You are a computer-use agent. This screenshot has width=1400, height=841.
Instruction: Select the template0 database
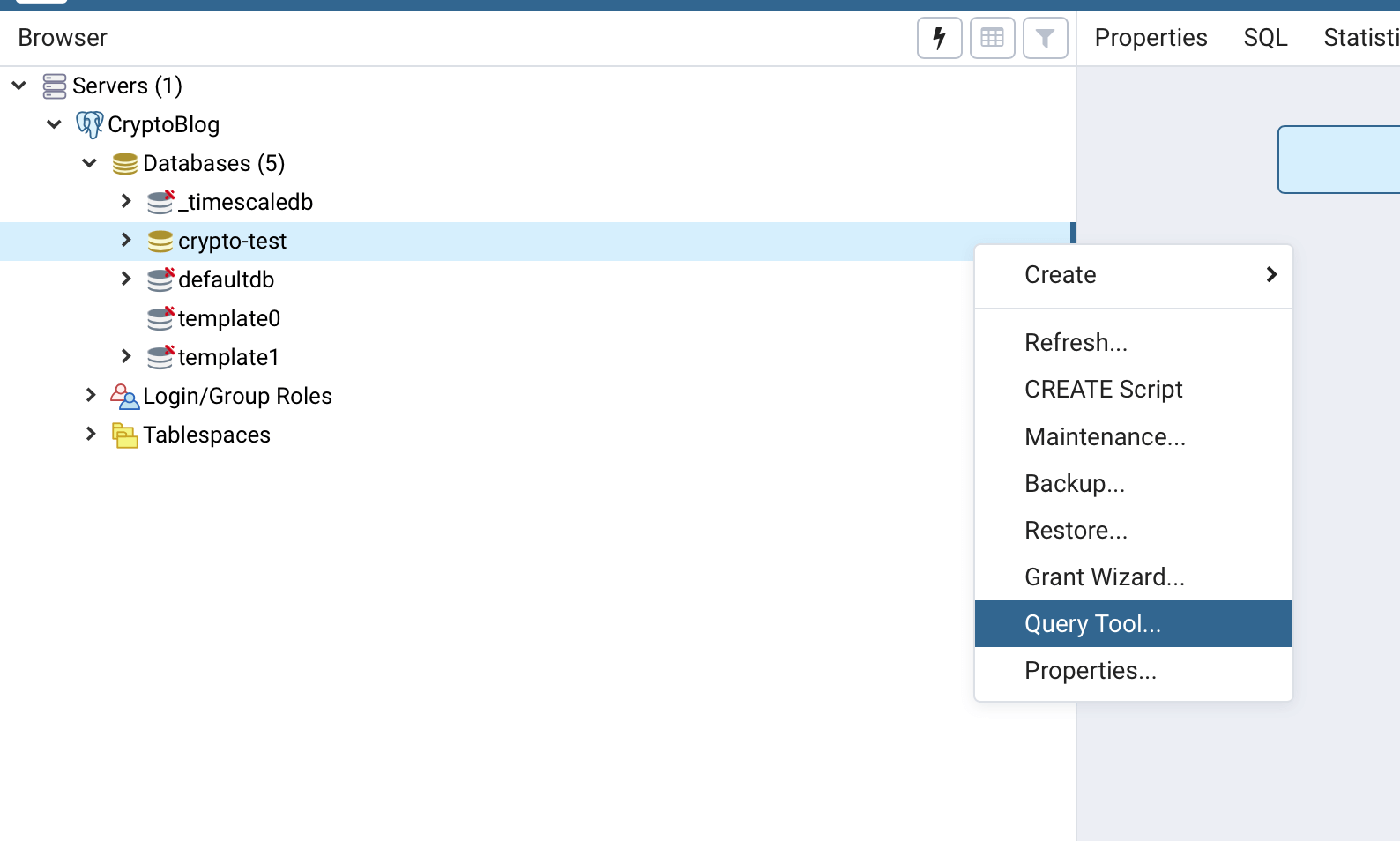click(x=228, y=318)
